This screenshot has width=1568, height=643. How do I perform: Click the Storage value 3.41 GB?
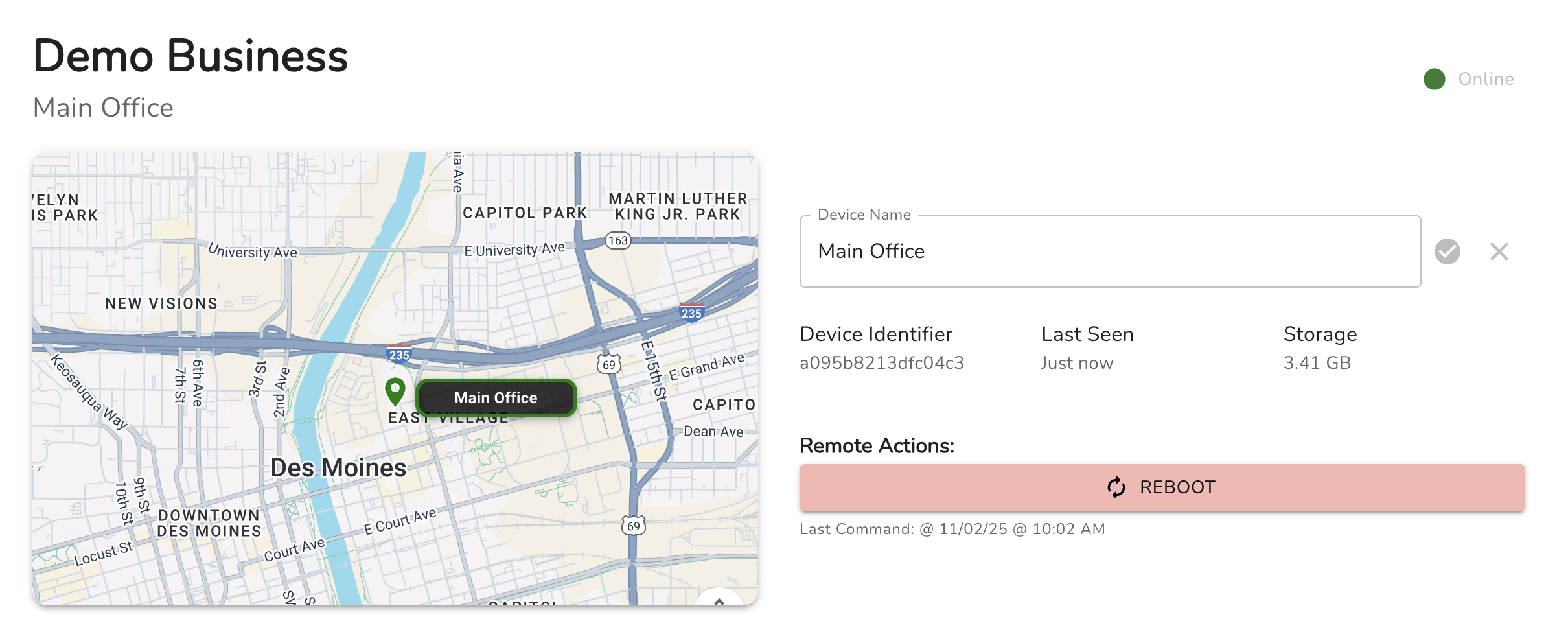click(1317, 363)
